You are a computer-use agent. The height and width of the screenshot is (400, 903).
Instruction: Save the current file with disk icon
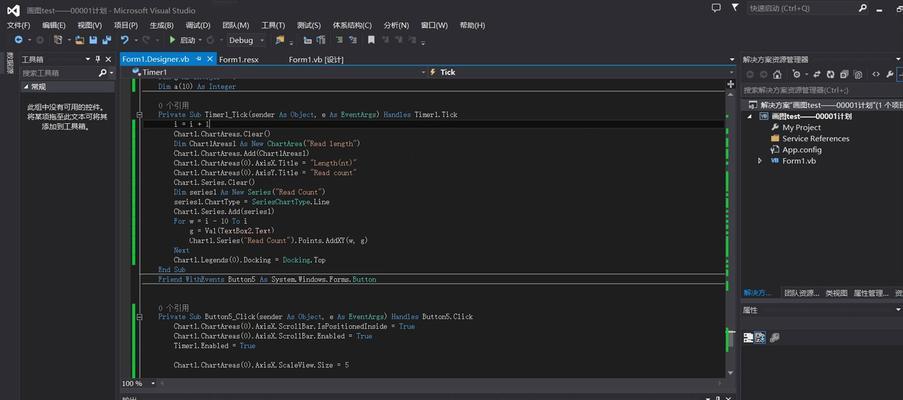pyautogui.click(x=93, y=40)
